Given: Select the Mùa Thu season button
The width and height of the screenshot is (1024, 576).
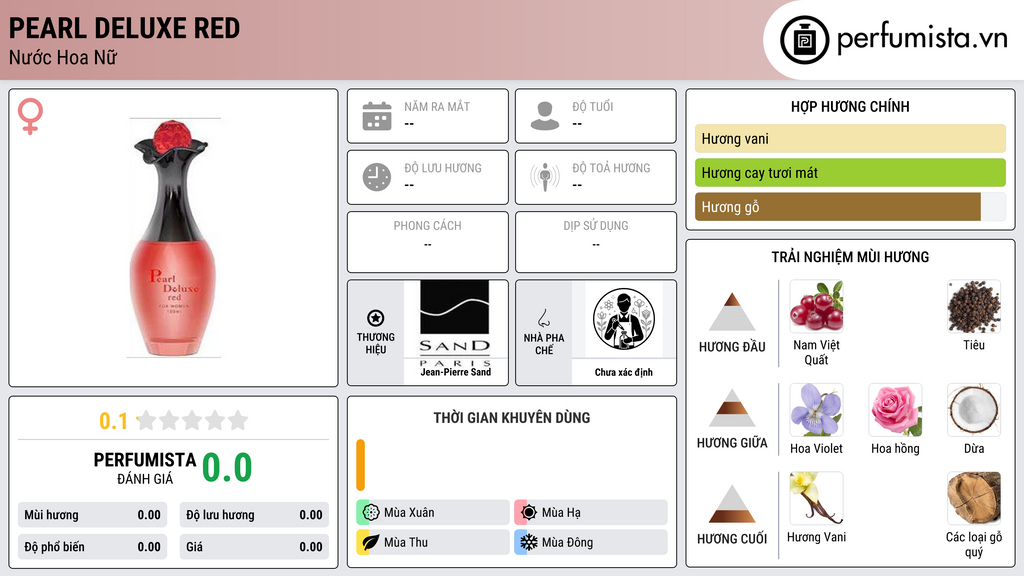Looking at the screenshot, I should pos(433,542).
